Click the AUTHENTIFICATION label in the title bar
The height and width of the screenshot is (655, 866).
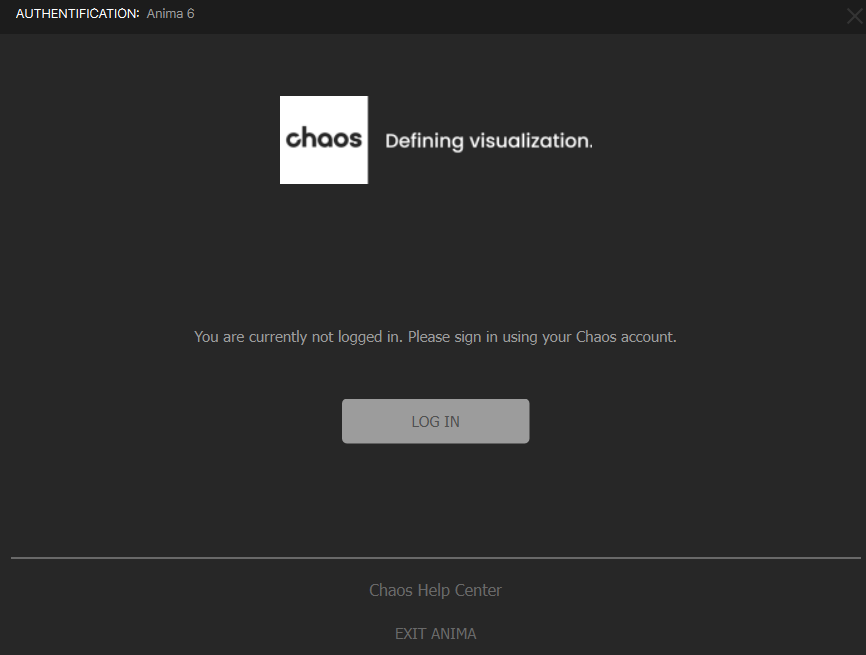pyautogui.click(x=77, y=14)
